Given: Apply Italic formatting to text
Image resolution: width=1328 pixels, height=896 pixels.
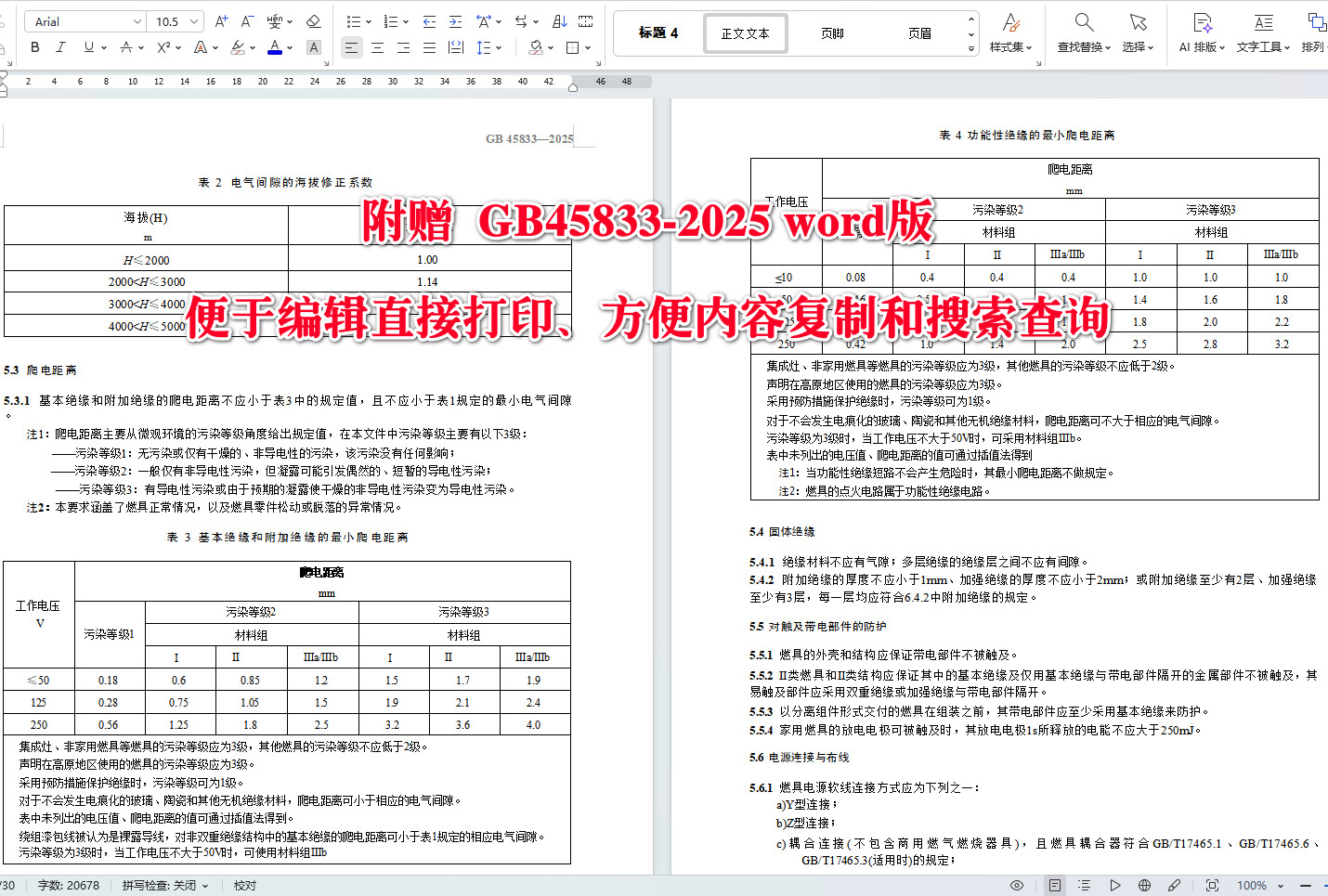Looking at the screenshot, I should (60, 46).
